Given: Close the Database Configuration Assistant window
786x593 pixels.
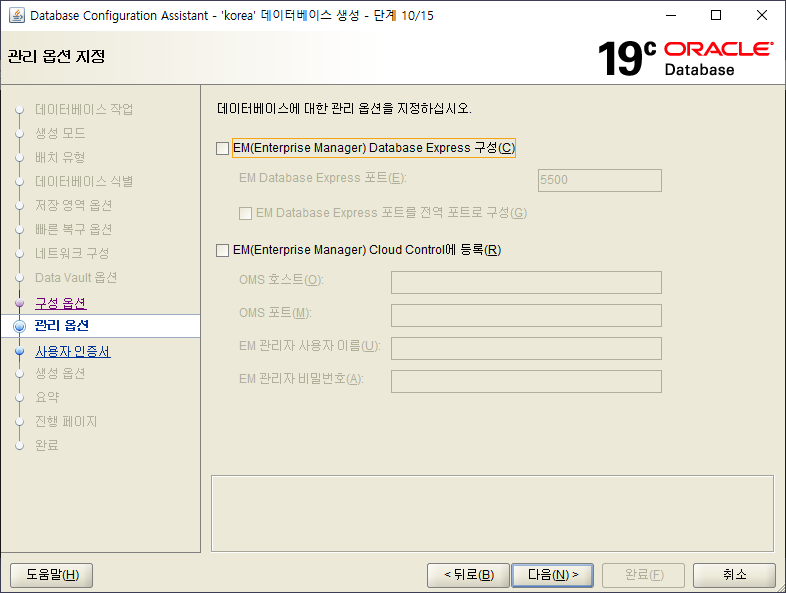Looking at the screenshot, I should pos(761,16).
